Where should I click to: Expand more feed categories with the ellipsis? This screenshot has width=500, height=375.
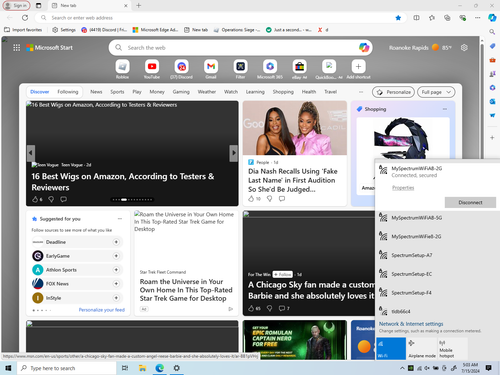[361, 92]
